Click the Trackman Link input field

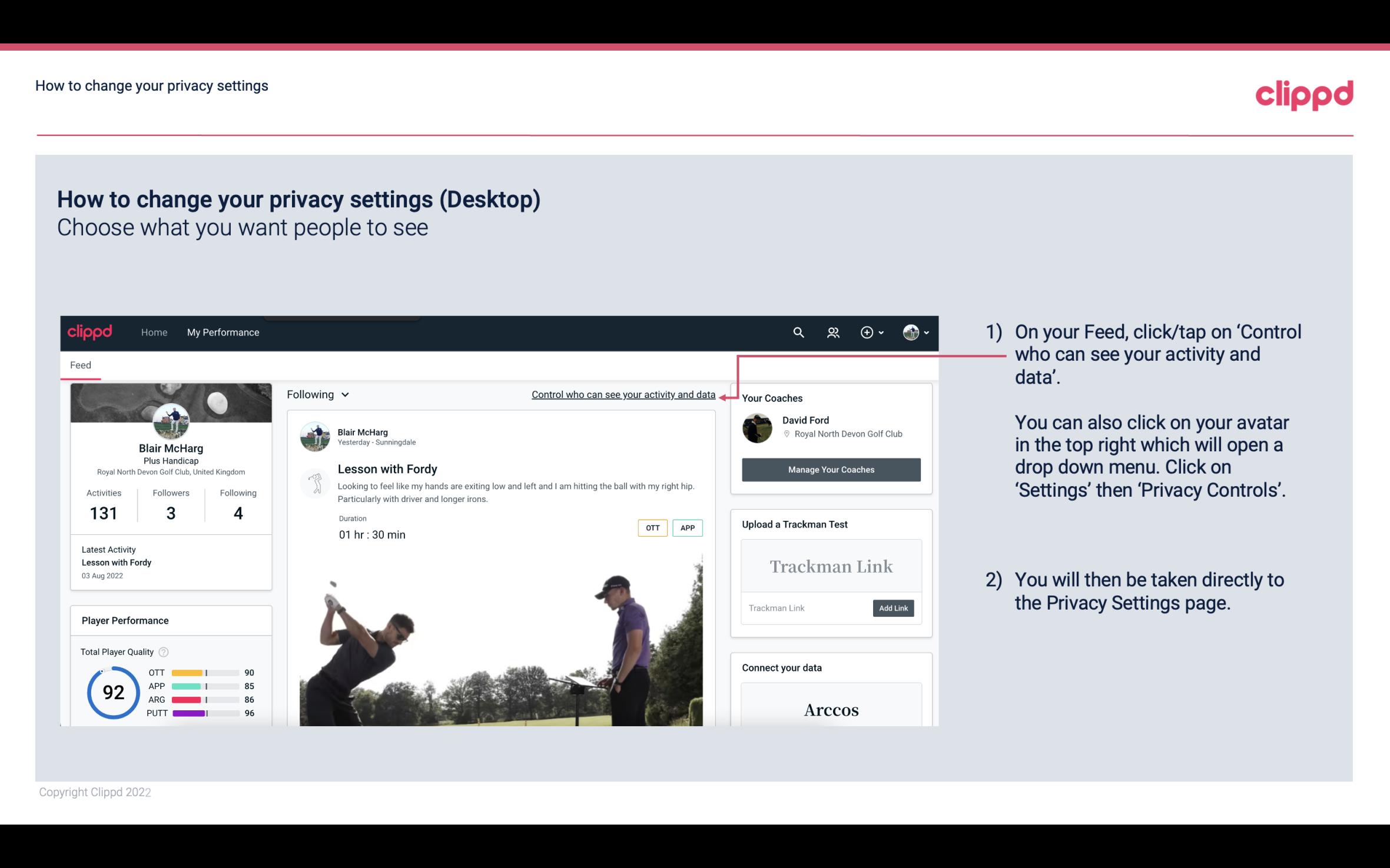(x=806, y=607)
